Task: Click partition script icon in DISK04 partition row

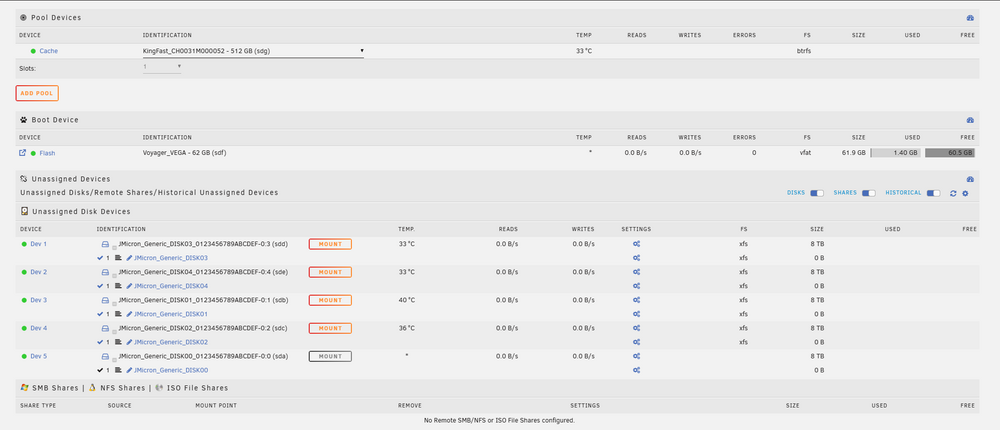Action: point(118,286)
